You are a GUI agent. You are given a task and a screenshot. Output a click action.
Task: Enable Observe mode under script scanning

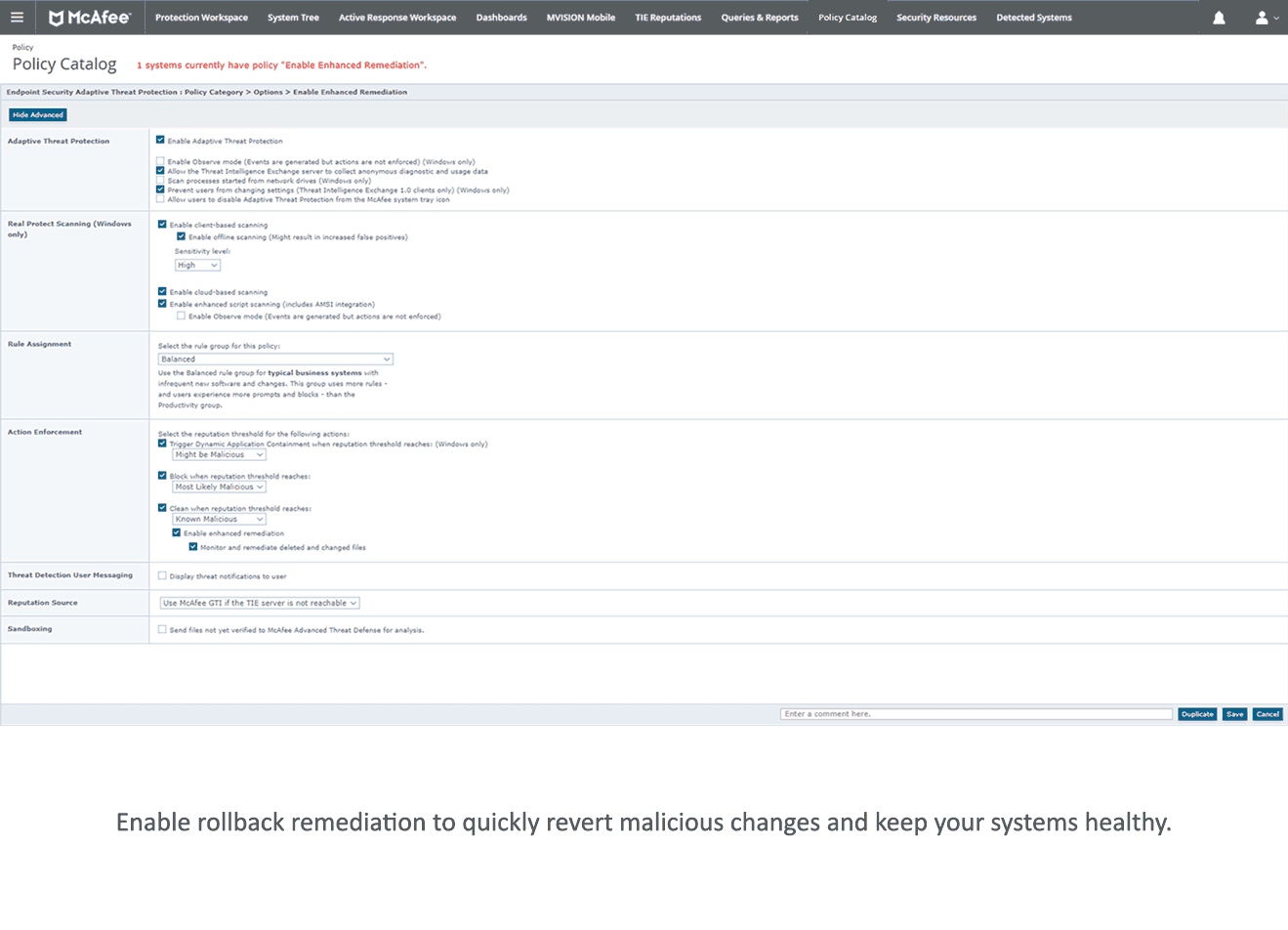pos(181,316)
